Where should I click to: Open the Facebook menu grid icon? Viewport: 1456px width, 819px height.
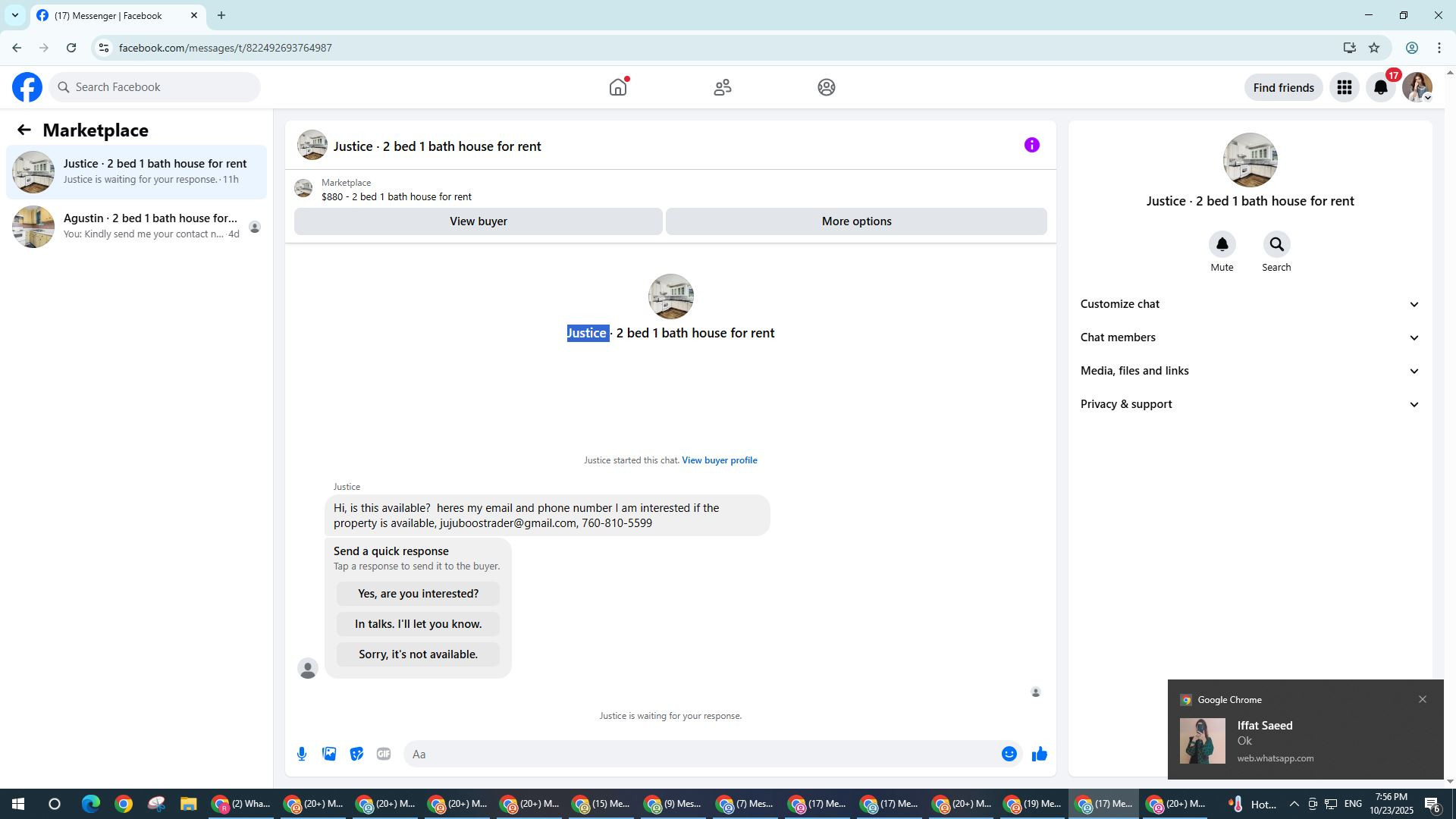pos(1344,88)
